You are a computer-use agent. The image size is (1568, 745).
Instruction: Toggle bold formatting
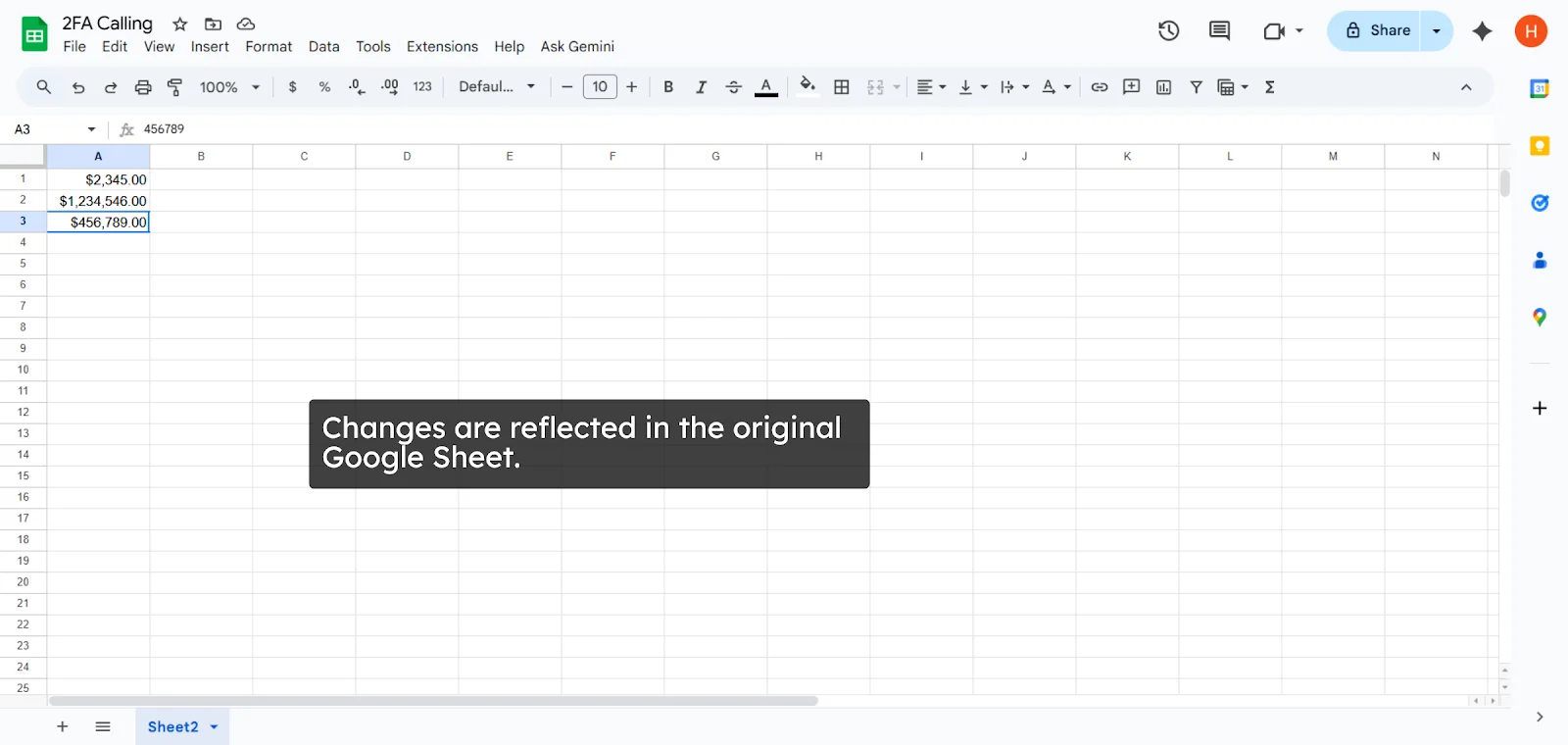(x=668, y=87)
